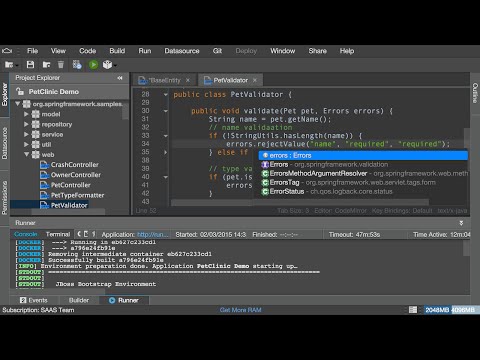The width and height of the screenshot is (480, 360).
Task: Switch to the Terminal tab in Runner
Action: coord(58,234)
